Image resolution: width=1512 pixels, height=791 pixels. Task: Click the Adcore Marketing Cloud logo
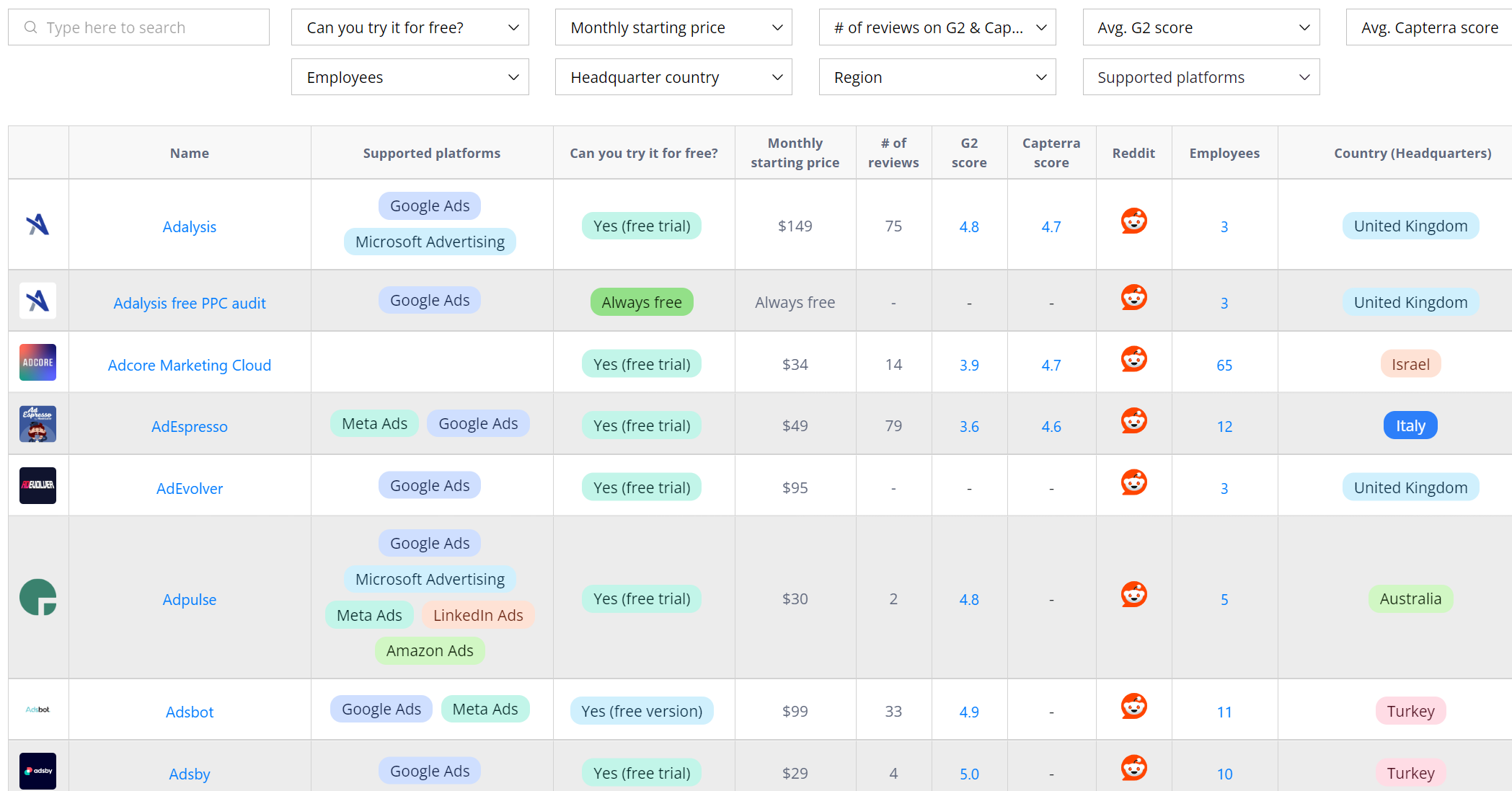37,363
